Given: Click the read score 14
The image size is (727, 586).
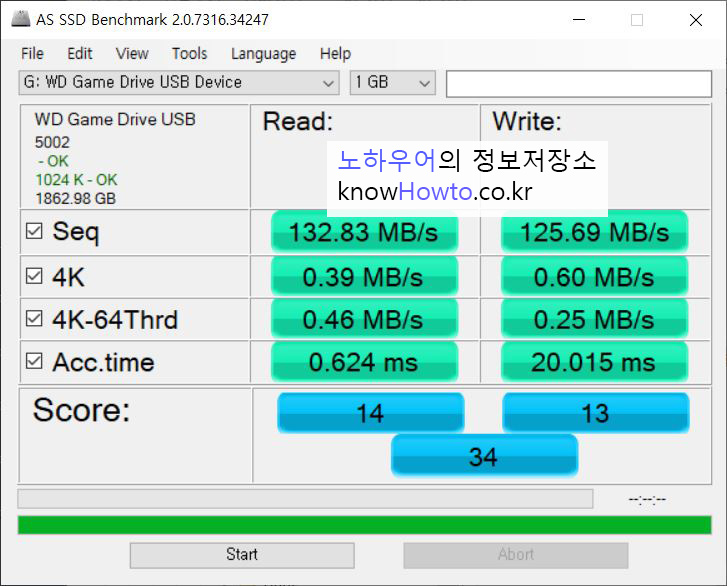Looking at the screenshot, I should point(370,413).
